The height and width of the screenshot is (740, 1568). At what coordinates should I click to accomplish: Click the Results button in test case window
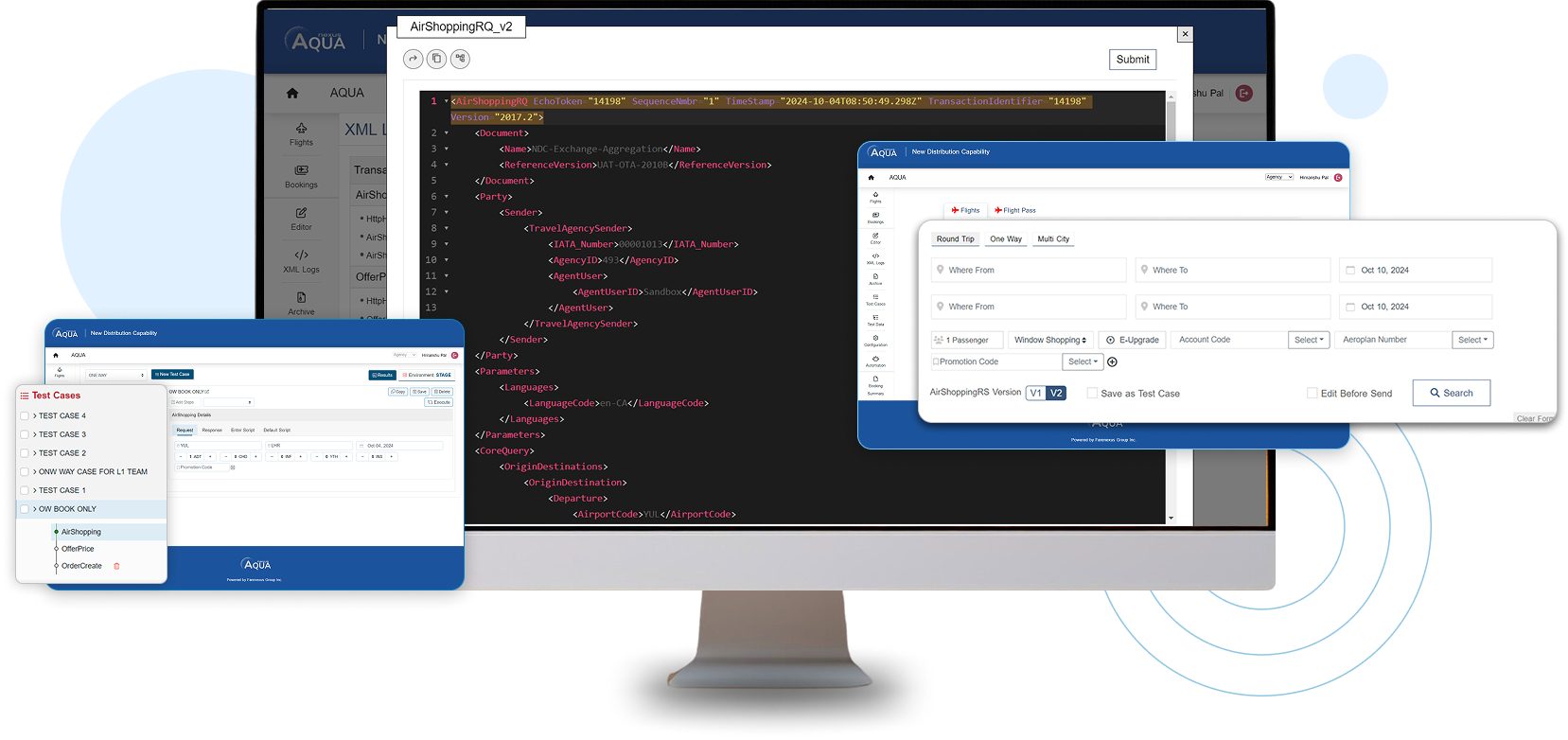(382, 375)
